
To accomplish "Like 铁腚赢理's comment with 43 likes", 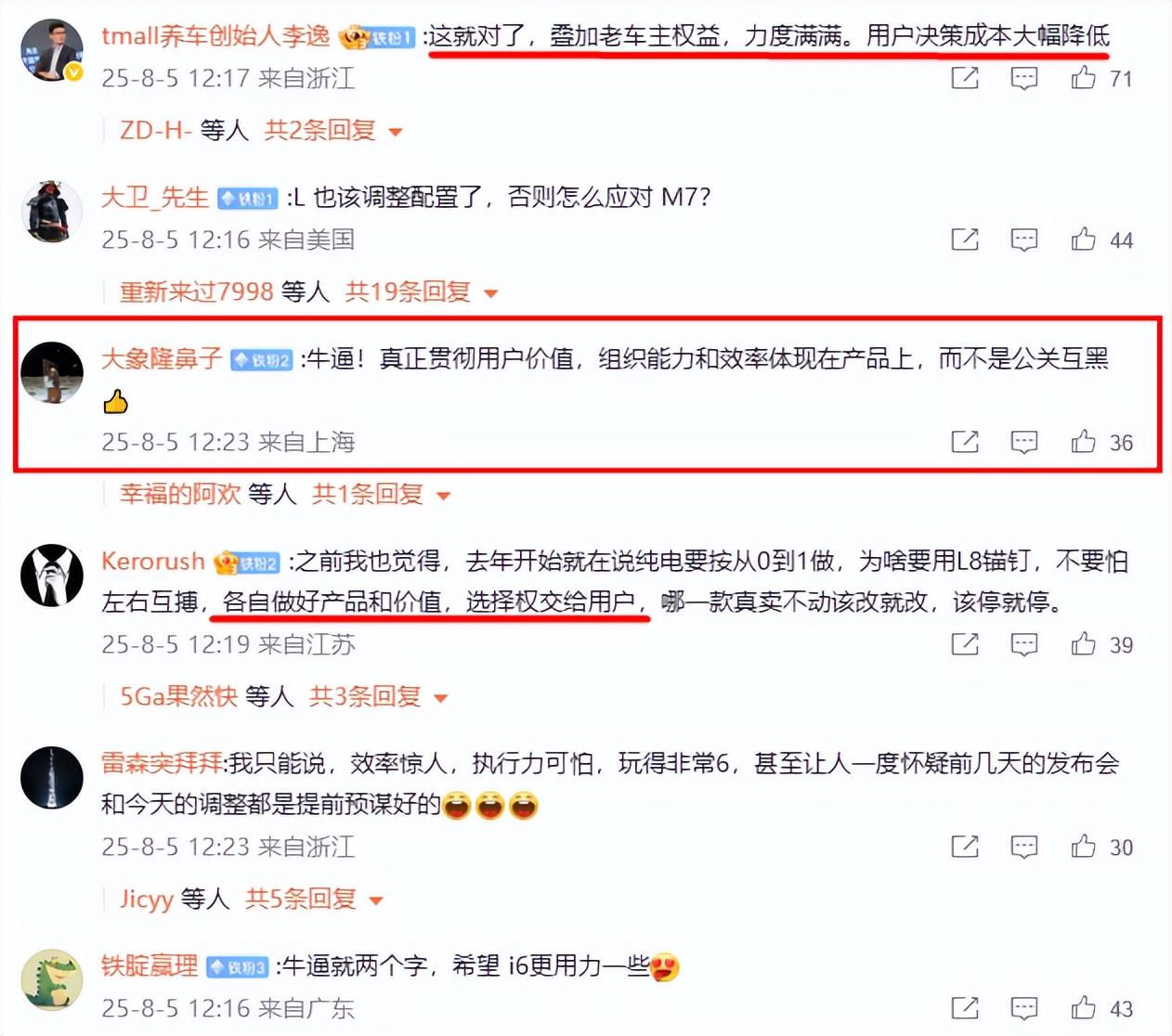I will pos(1083,1007).
